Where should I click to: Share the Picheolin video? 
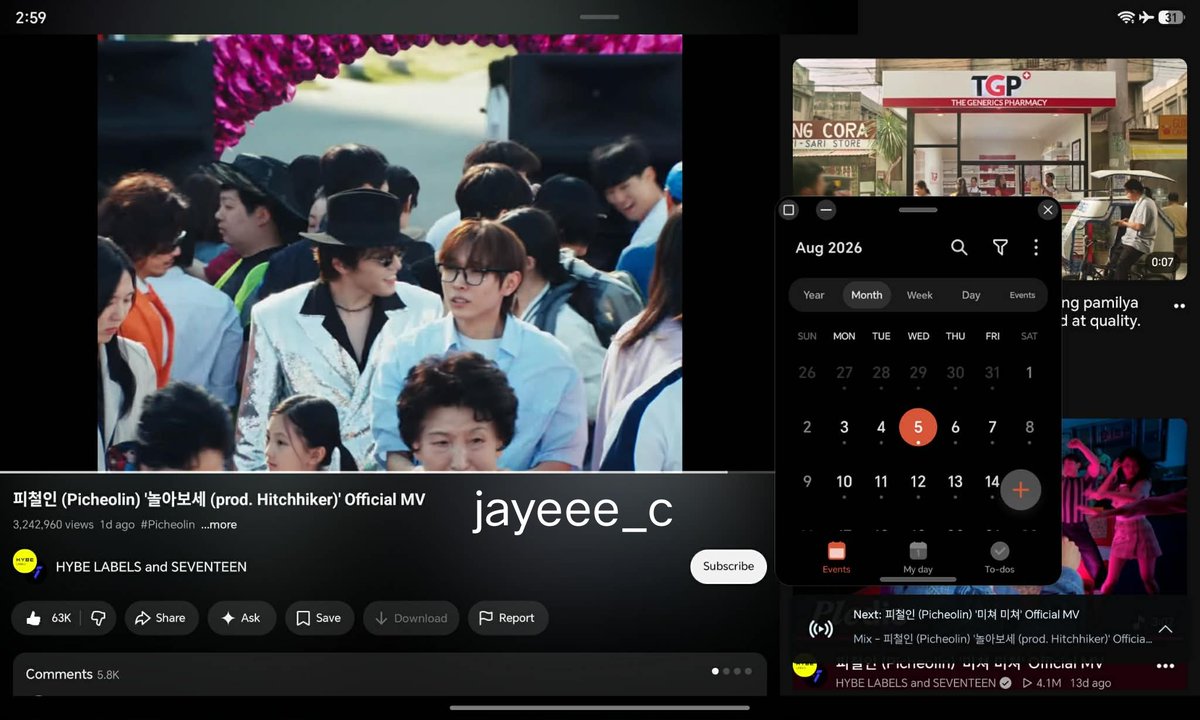[160, 618]
